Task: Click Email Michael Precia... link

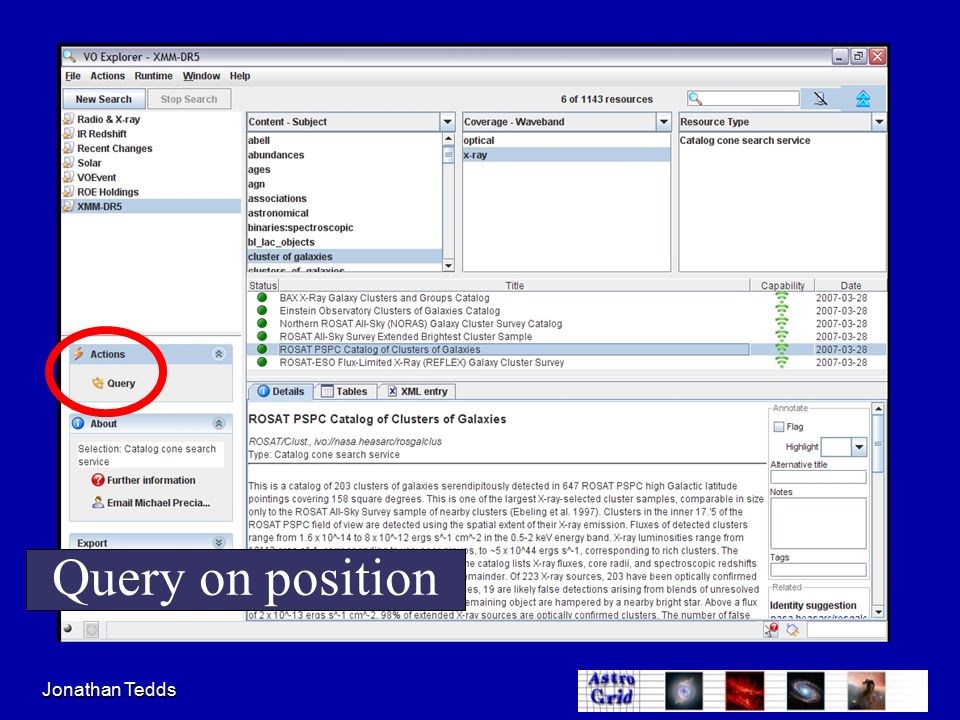Action: tap(151, 503)
